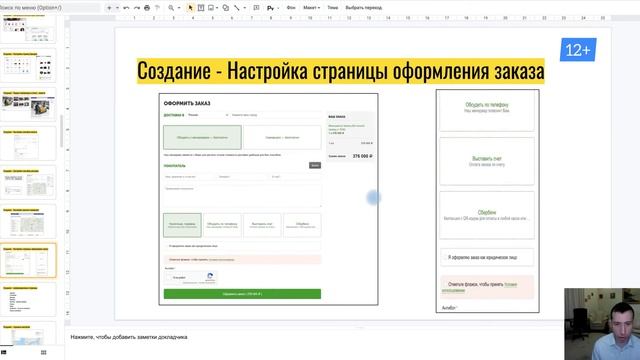Screen dimensions: 640x360
Task: Click Выбрать переход button
Action: point(364,8)
